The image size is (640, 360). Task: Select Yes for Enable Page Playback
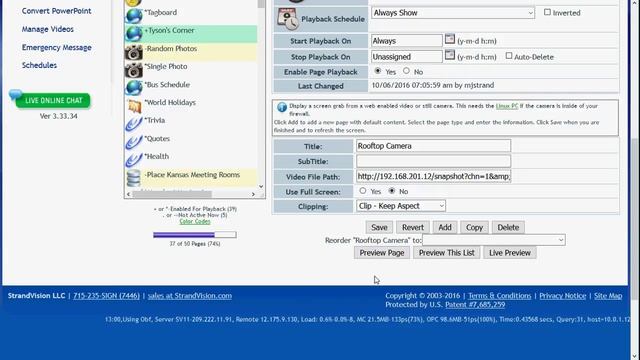(378, 71)
